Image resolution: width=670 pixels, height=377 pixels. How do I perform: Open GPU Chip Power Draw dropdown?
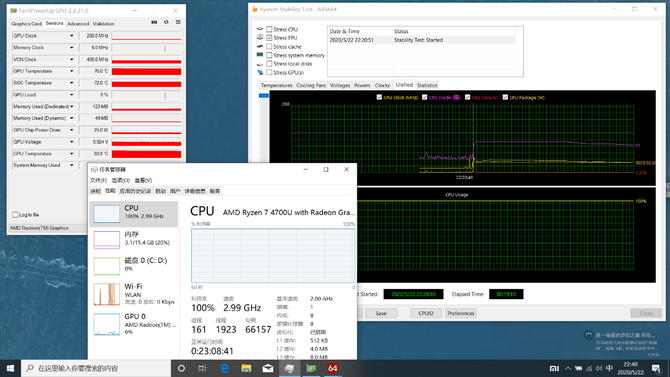click(x=72, y=130)
